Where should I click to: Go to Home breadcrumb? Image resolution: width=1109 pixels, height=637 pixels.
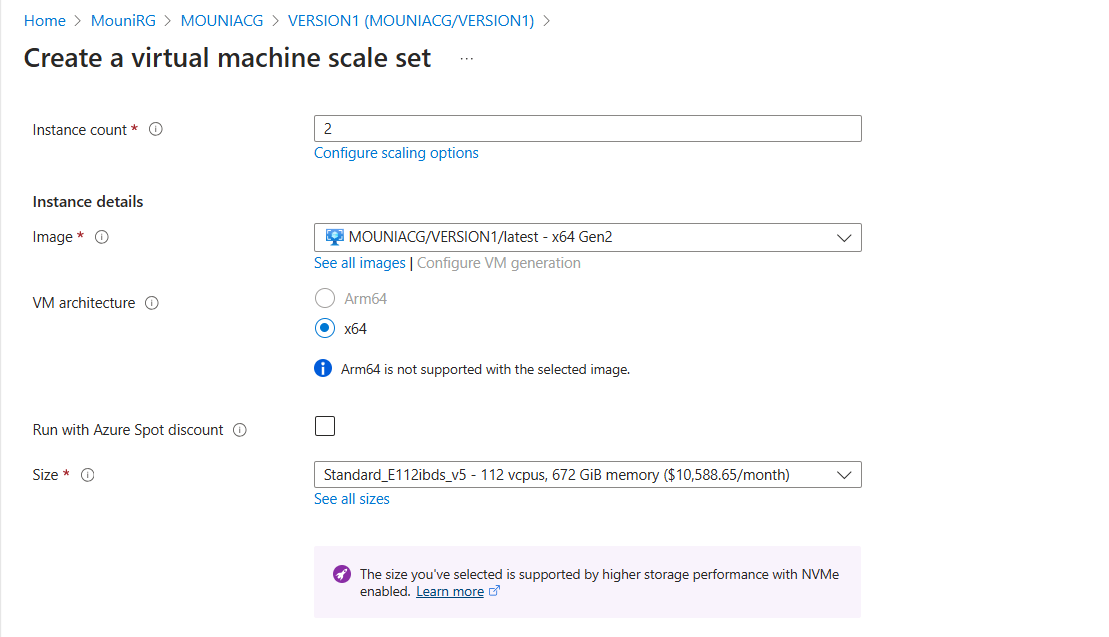point(44,20)
